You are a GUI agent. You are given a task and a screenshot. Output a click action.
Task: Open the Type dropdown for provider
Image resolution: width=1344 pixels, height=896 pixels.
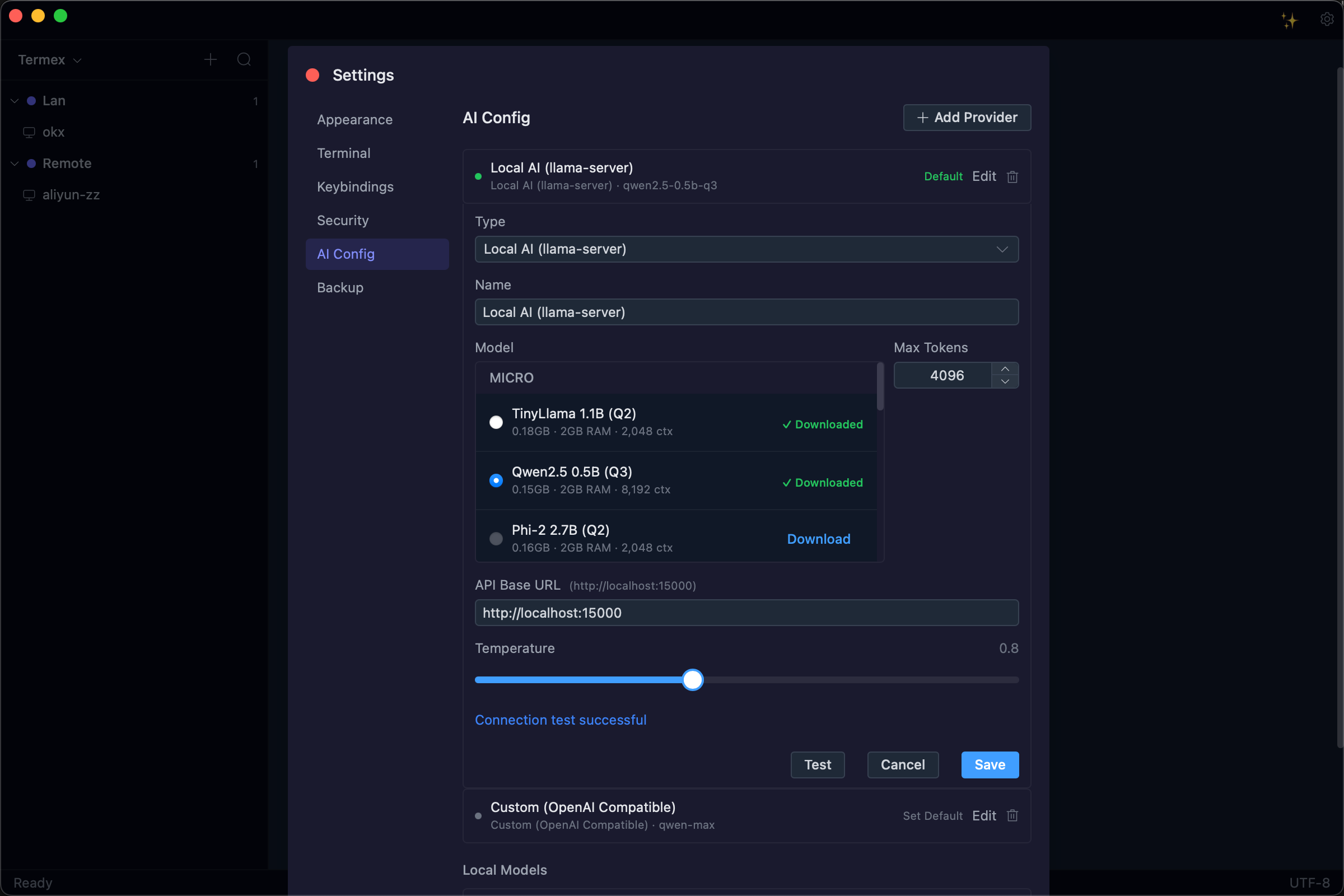click(x=746, y=249)
